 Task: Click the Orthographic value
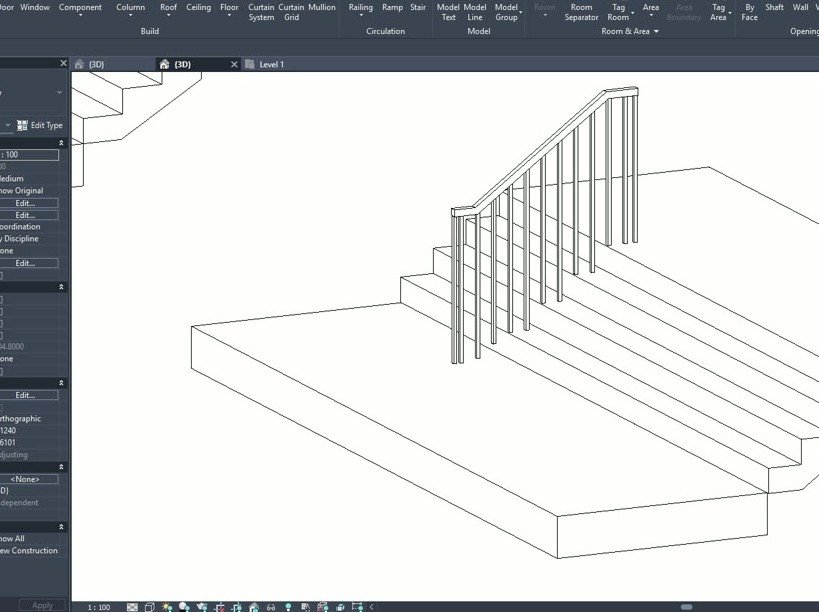tap(20, 419)
